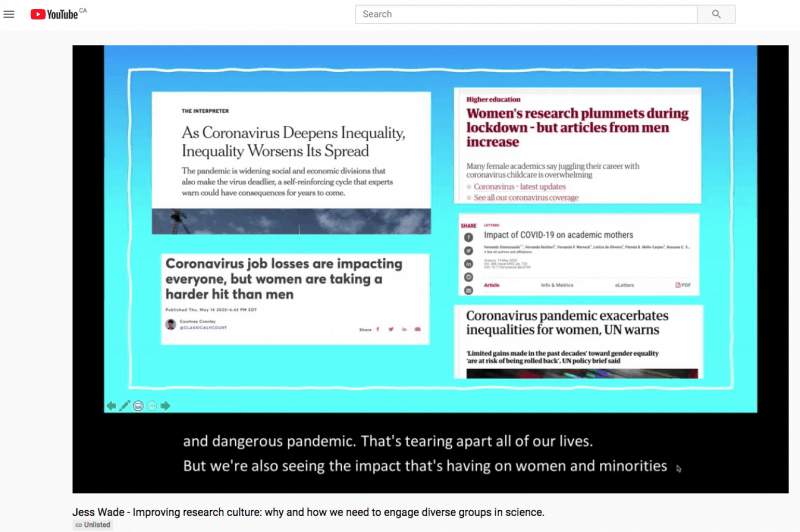Click email share icon beside Science article
Image resolution: width=800 pixels, height=532 pixels.
(469, 289)
